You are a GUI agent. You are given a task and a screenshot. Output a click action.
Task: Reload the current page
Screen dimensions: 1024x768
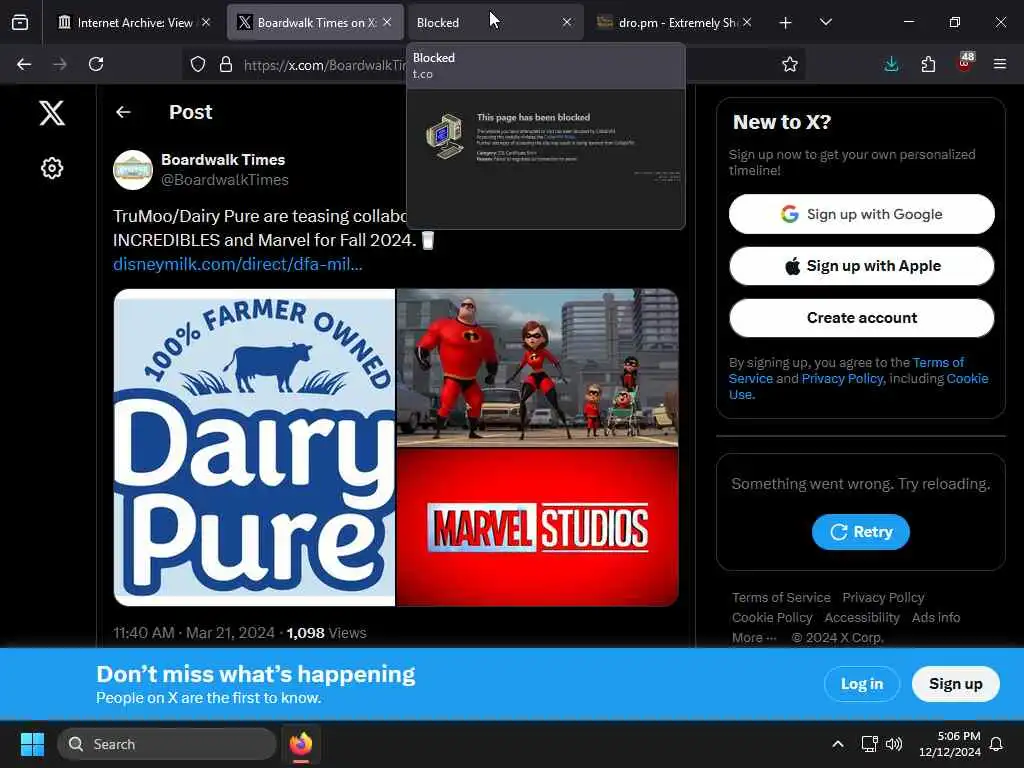coord(96,64)
